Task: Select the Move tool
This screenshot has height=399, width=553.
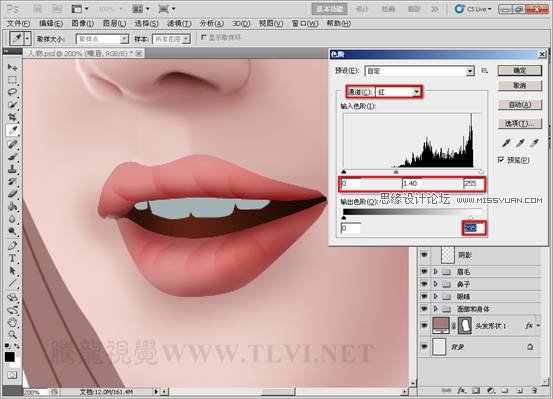Action: (12, 67)
